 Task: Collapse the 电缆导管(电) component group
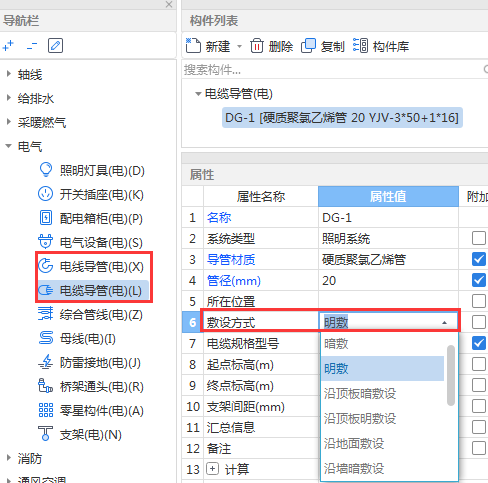tap(198, 94)
